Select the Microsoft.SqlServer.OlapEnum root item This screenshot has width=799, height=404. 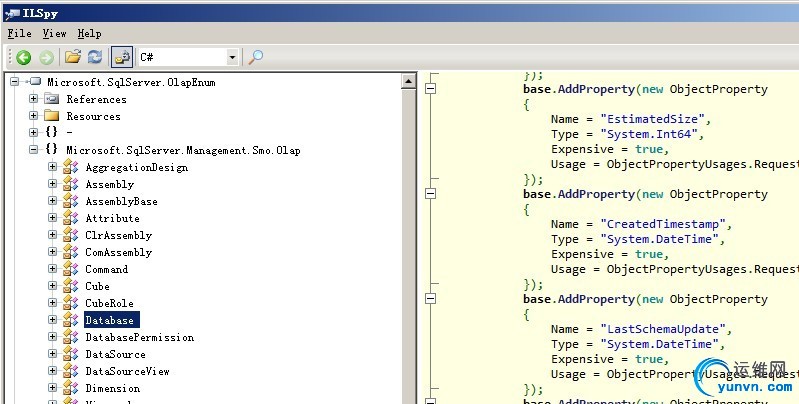tap(131, 82)
